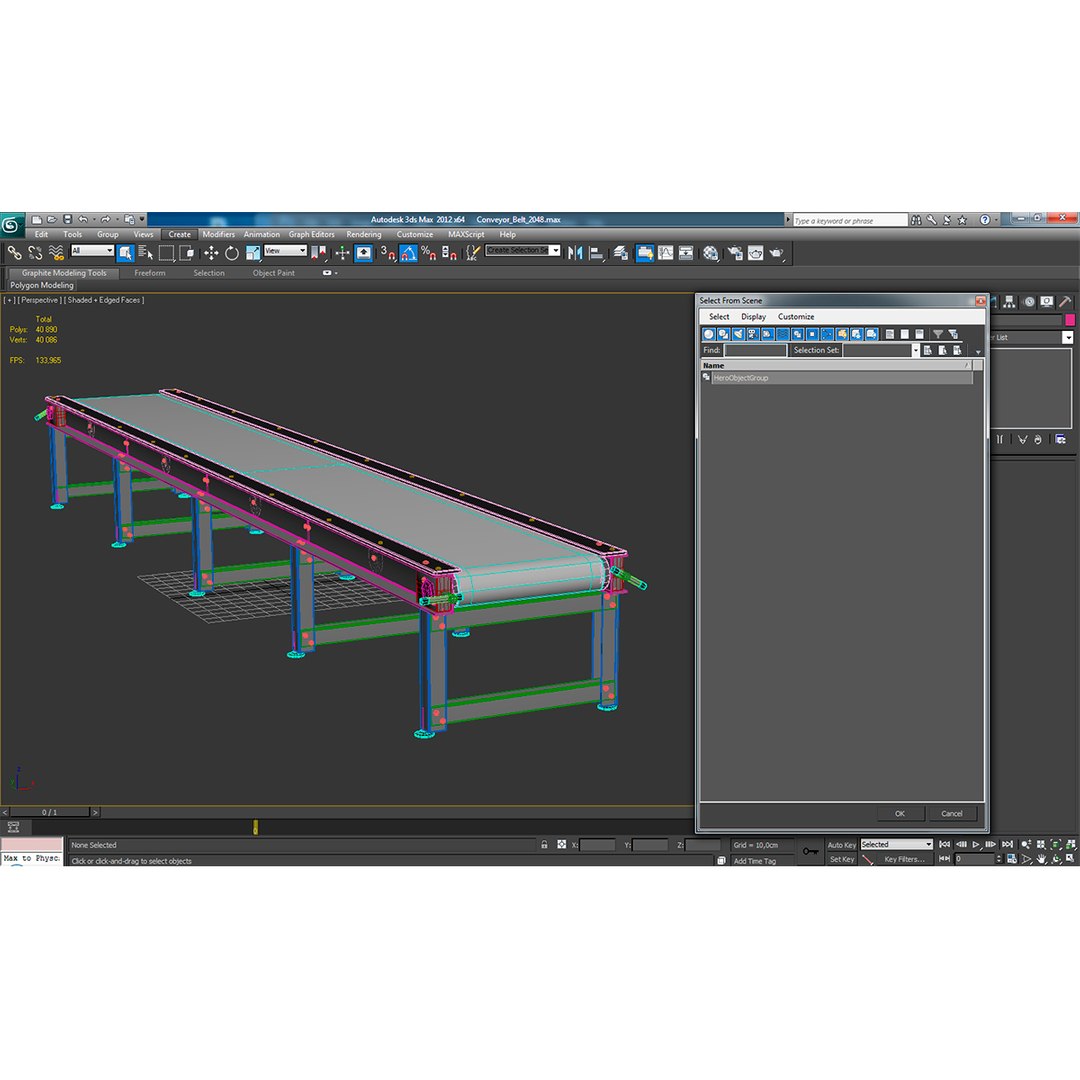1080x1080 pixels.
Task: Open the Rendering menu
Action: point(364,234)
